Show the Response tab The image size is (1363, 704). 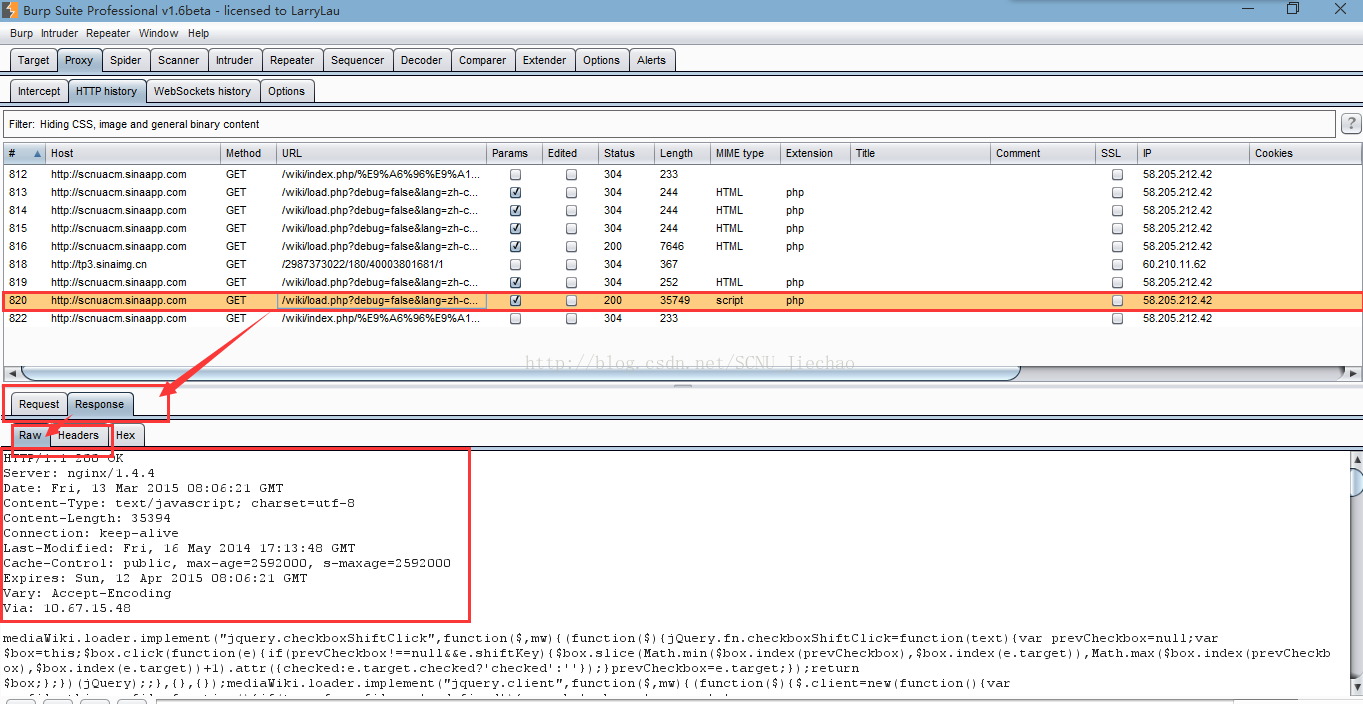(x=100, y=404)
